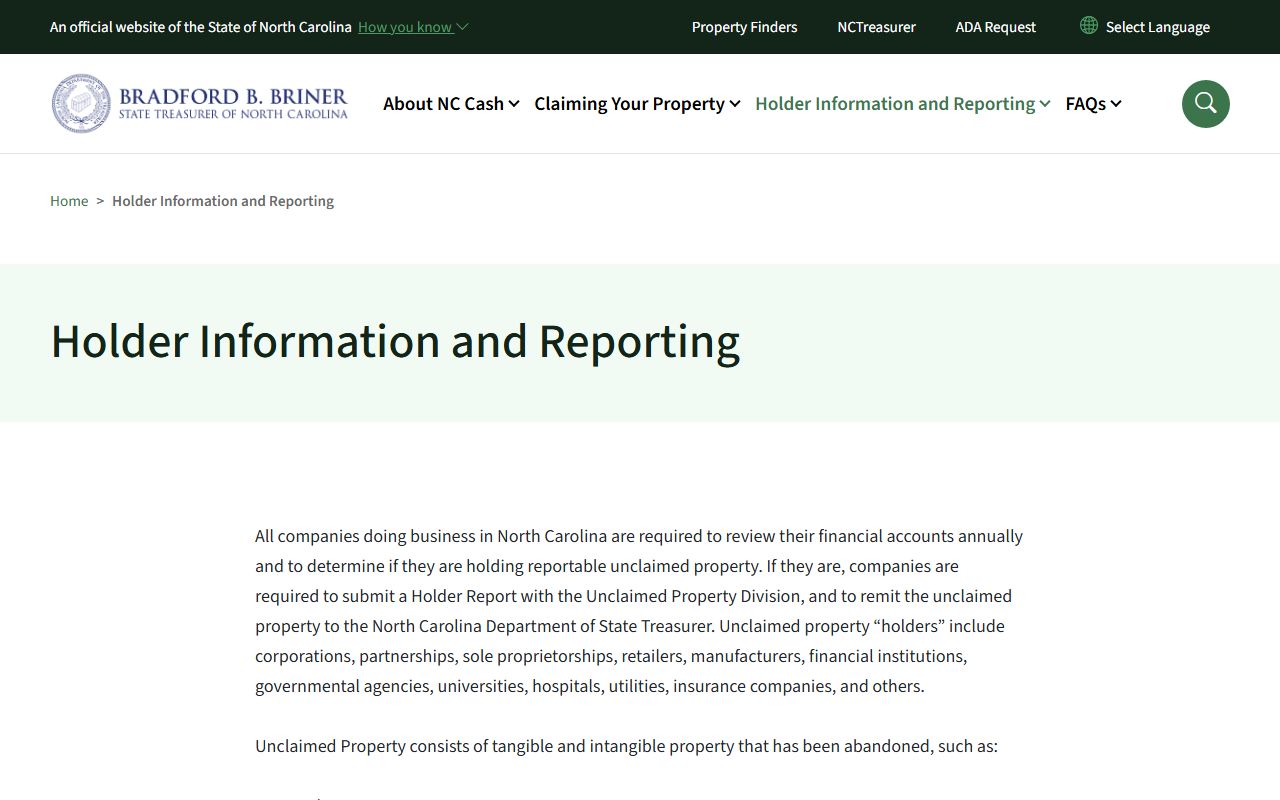
Task: Click the Holder Information and Reporting breadcrumb text
Action: click(x=223, y=201)
